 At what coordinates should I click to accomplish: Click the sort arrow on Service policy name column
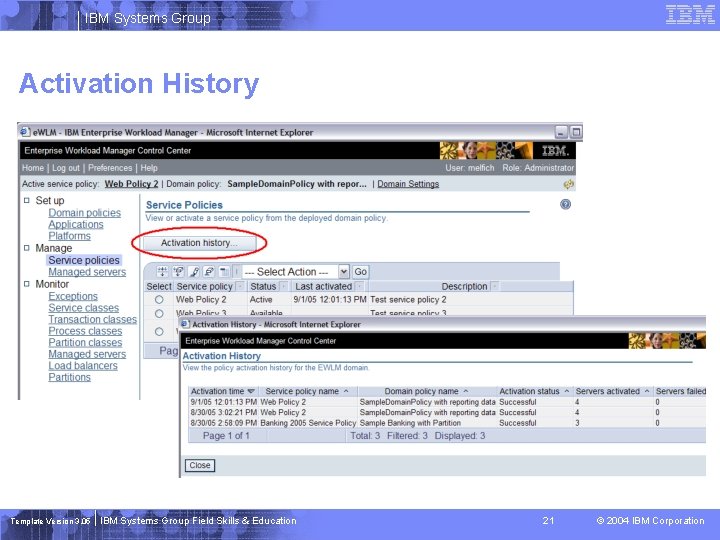click(346, 391)
